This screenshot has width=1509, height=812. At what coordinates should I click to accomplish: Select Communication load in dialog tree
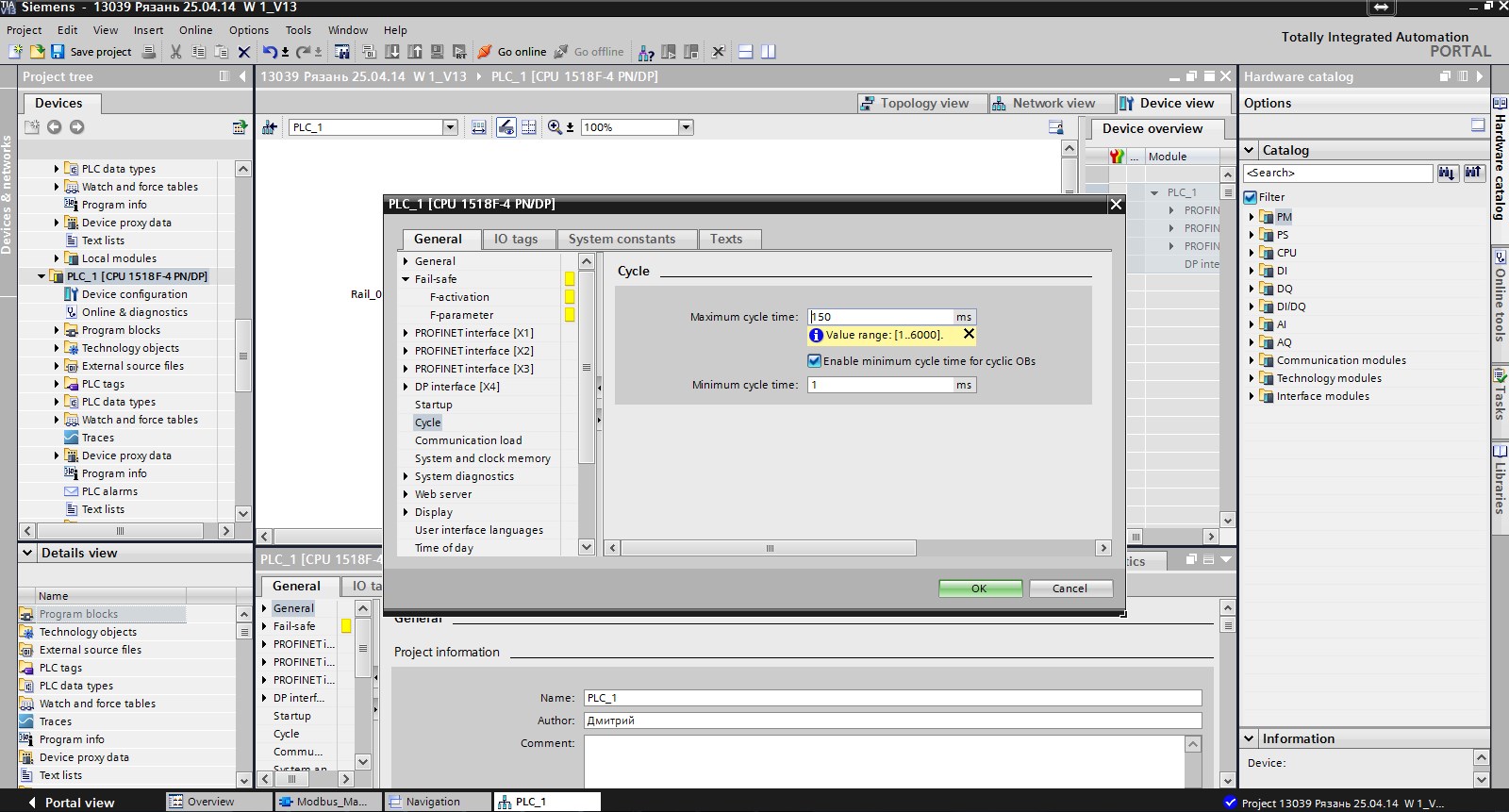[469, 440]
